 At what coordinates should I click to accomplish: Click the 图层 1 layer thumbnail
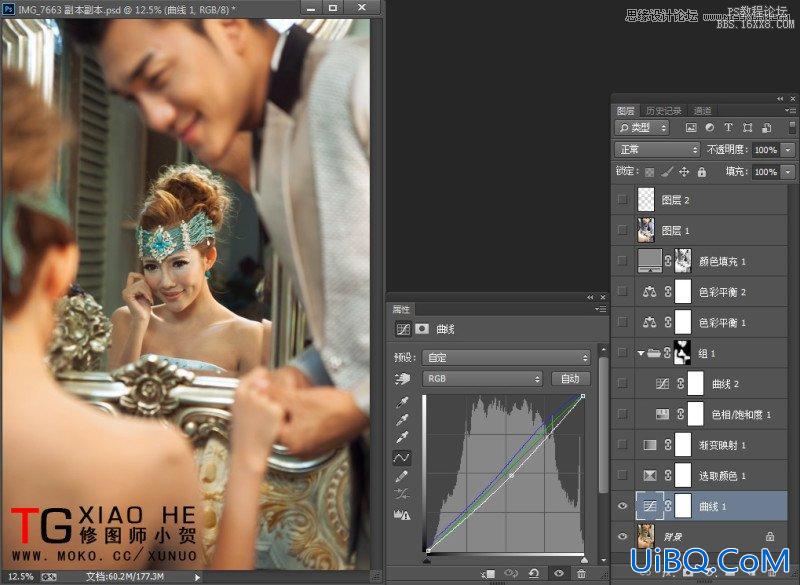pos(646,230)
